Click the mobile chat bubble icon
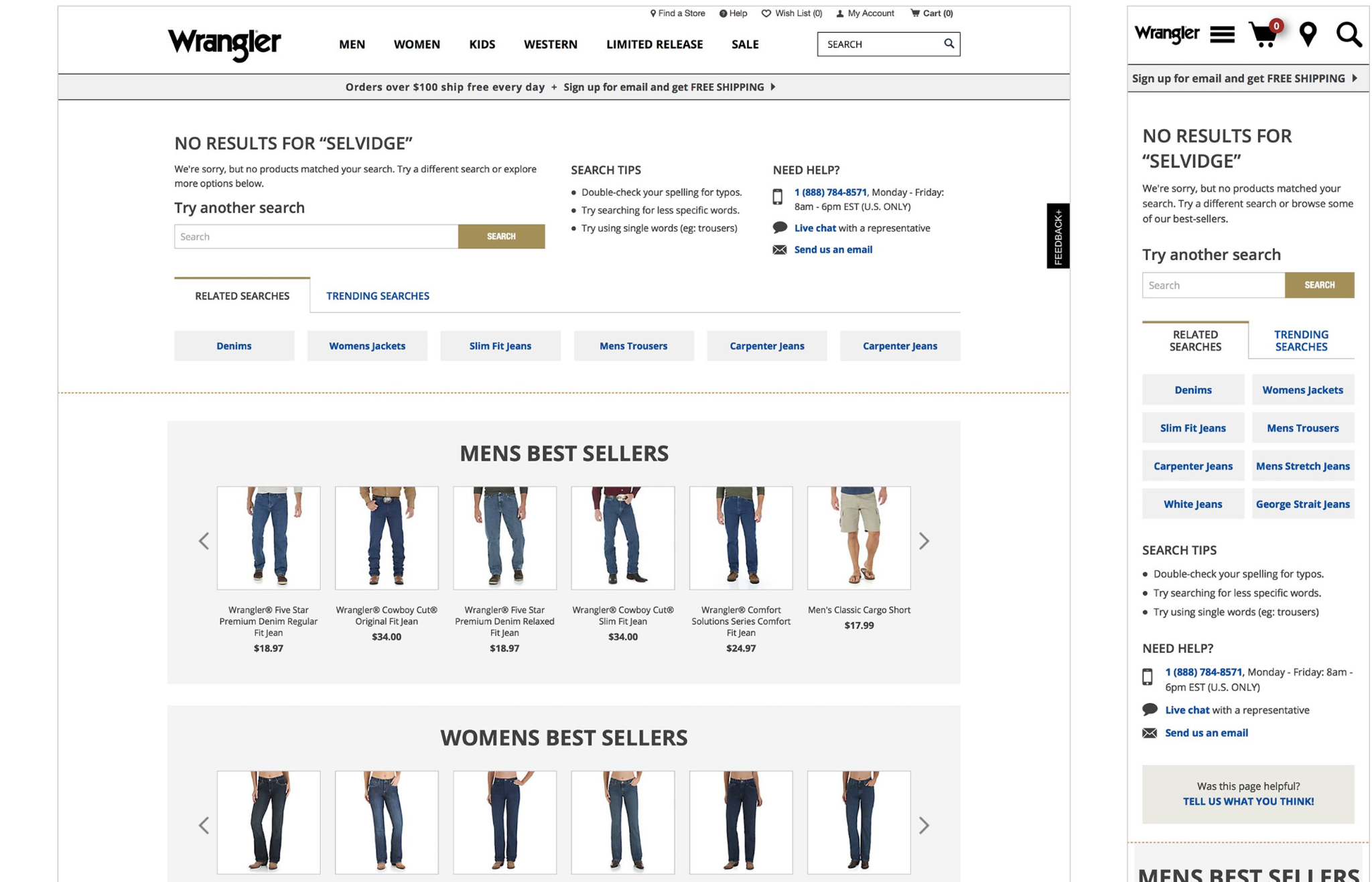This screenshot has width=1372, height=882. pyautogui.click(x=1150, y=709)
